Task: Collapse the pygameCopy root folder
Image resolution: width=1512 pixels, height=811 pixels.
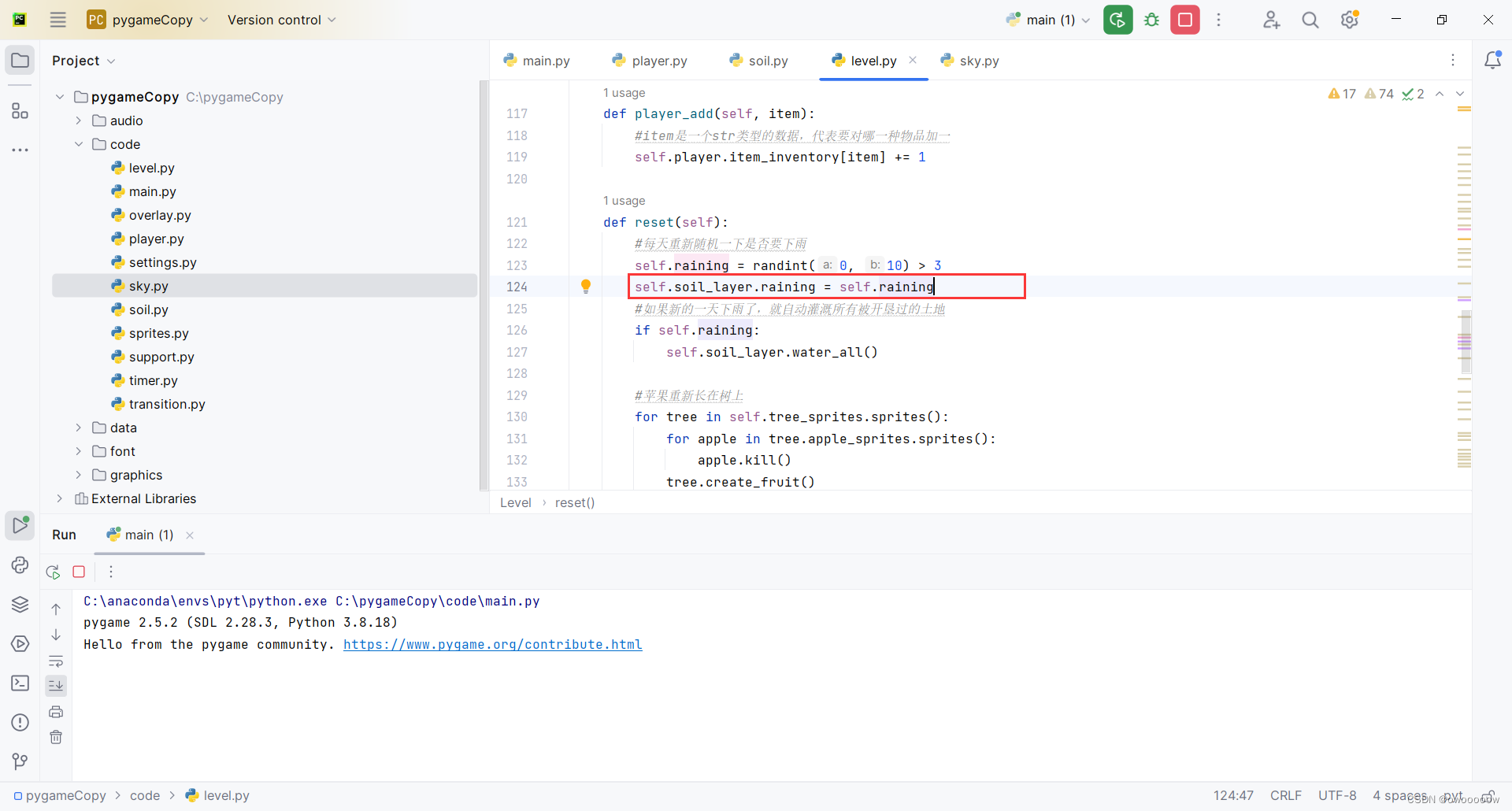Action: click(60, 97)
